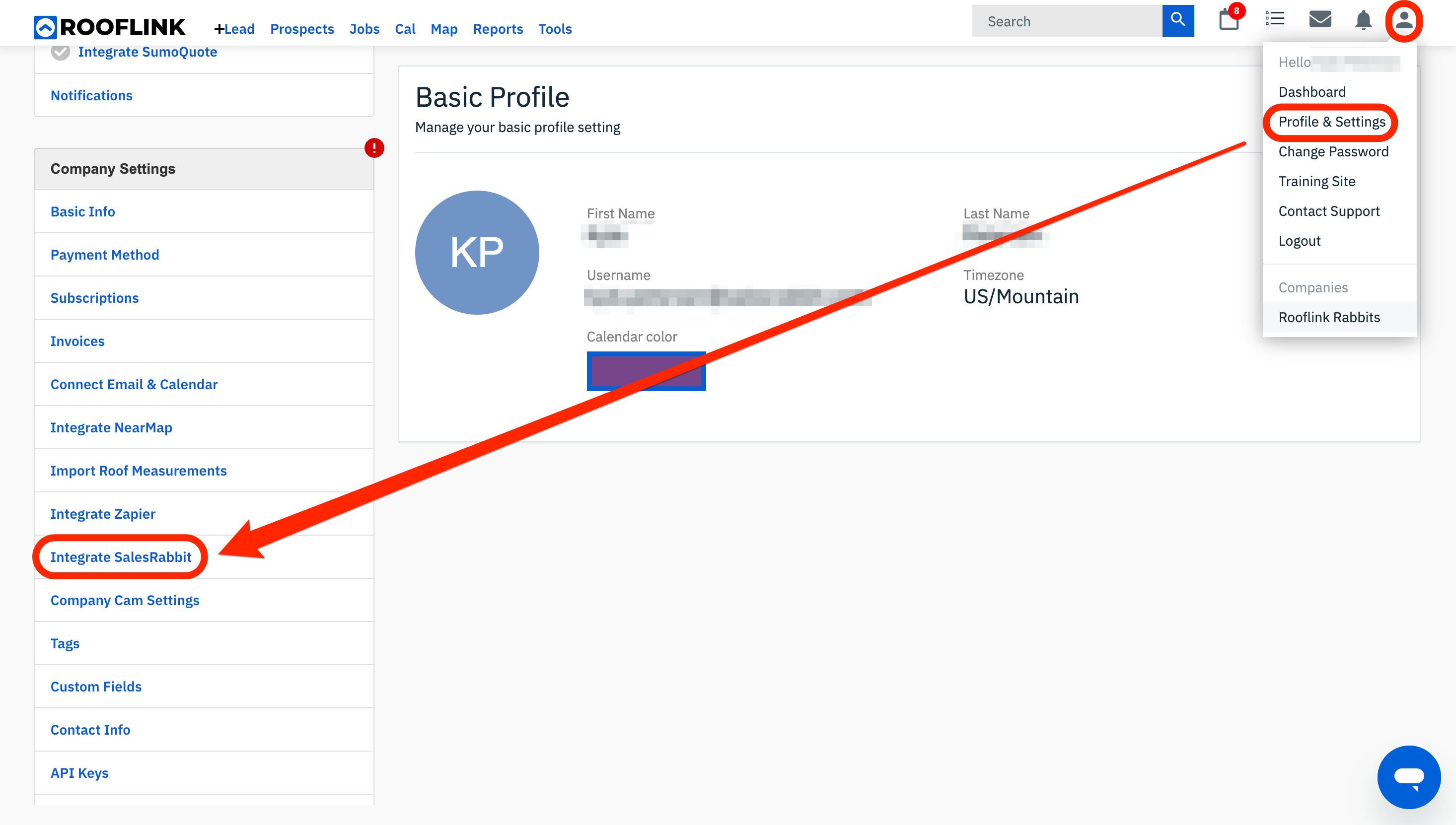Image resolution: width=1456 pixels, height=825 pixels.
Task: Select Dashboard in the user menu
Action: [1312, 92]
